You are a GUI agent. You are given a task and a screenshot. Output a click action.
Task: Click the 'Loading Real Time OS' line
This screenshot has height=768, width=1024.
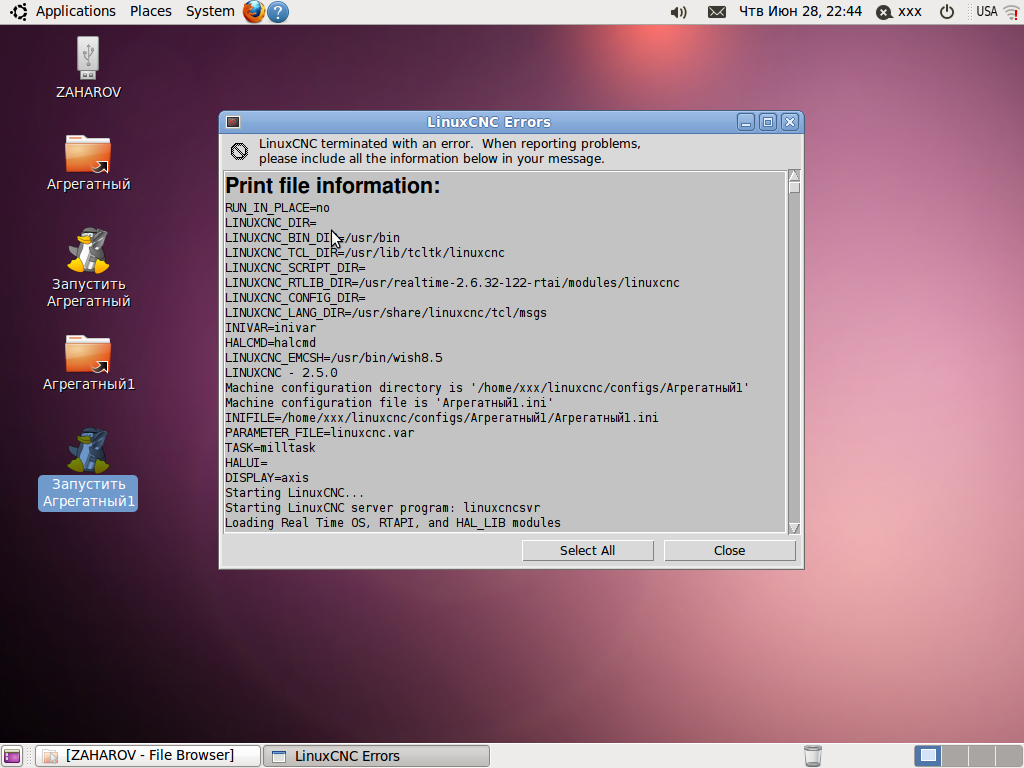(393, 523)
